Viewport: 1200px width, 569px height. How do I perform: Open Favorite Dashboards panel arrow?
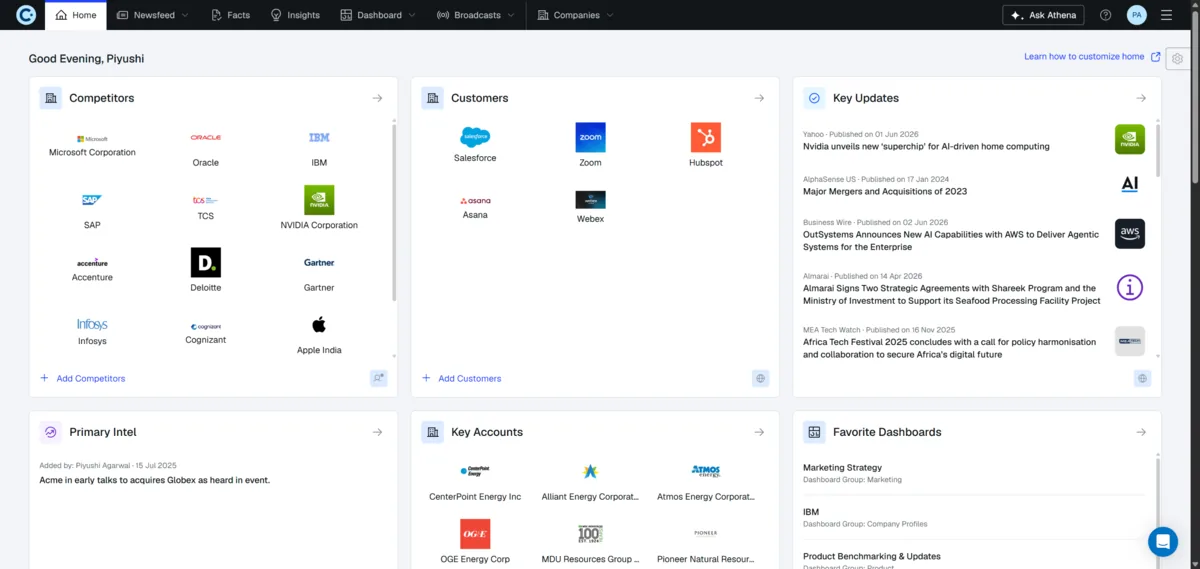click(1141, 432)
